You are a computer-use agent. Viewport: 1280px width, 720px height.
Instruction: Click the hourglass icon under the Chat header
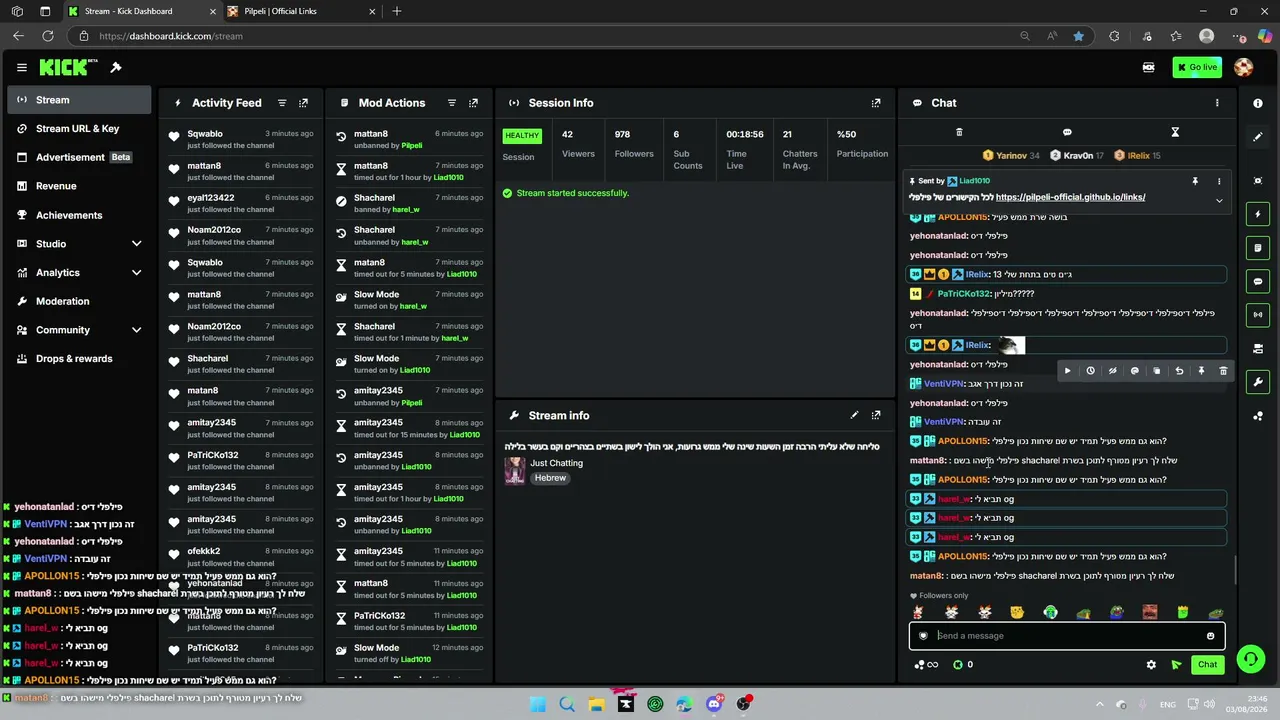click(x=1175, y=132)
